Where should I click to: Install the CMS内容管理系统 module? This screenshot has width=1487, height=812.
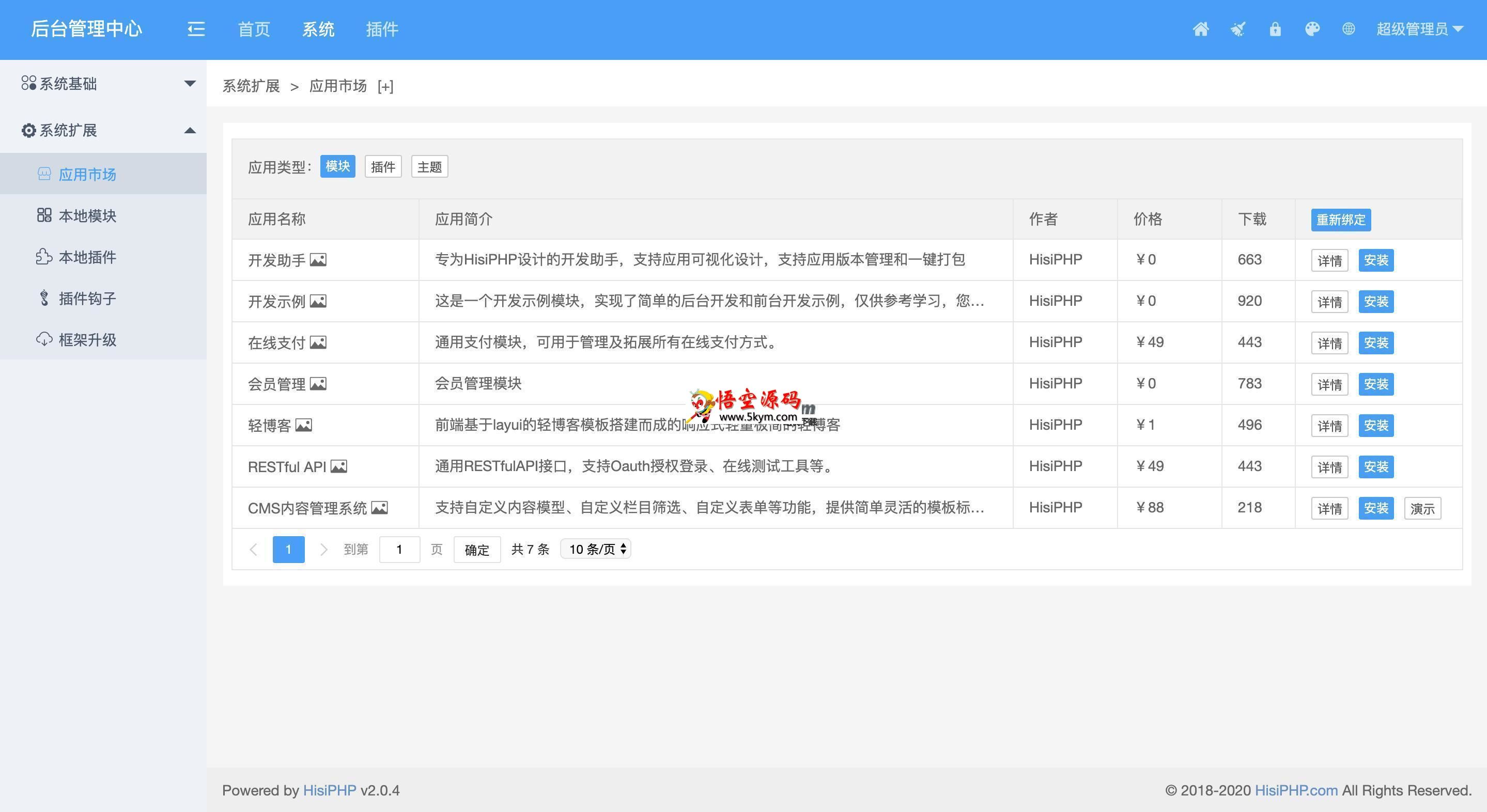point(1376,508)
